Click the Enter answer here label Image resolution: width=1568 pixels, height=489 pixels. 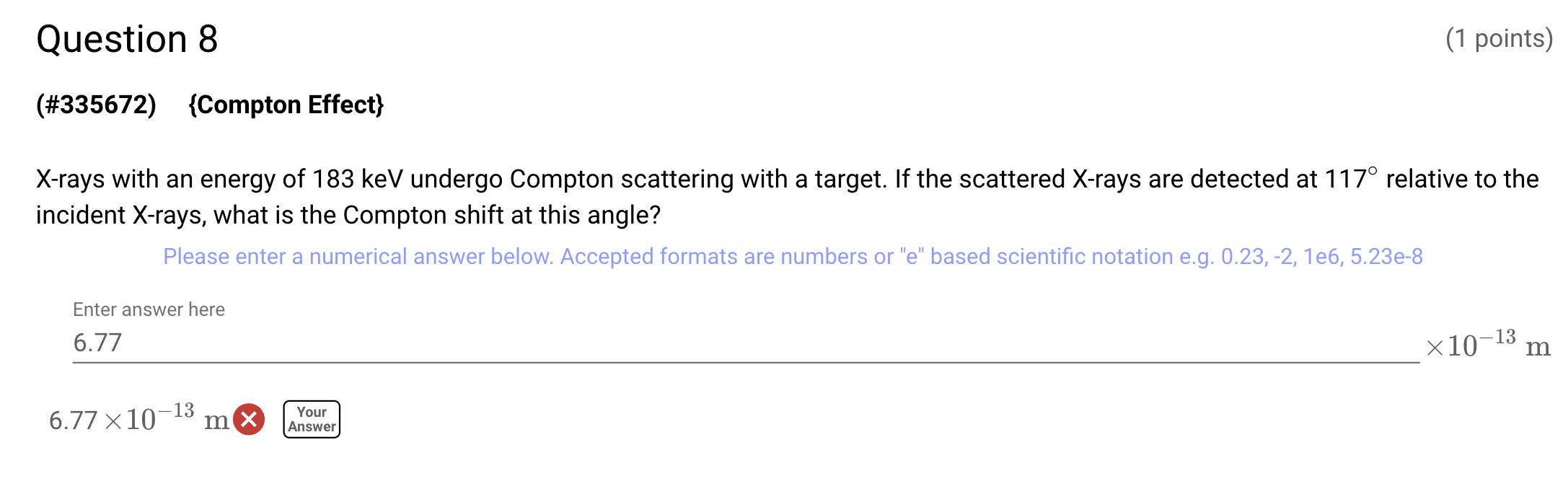pos(148,309)
